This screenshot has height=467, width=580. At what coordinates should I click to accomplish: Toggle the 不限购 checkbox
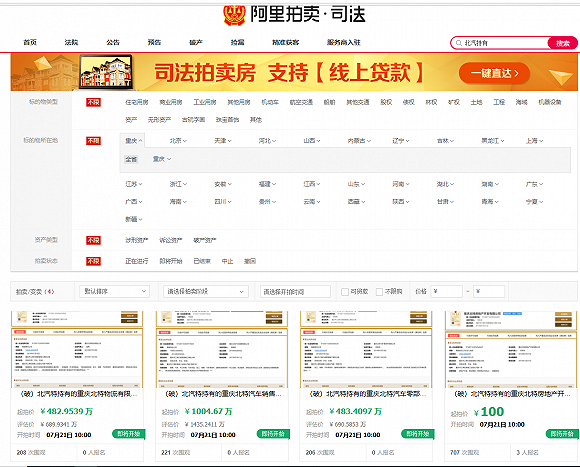379,292
